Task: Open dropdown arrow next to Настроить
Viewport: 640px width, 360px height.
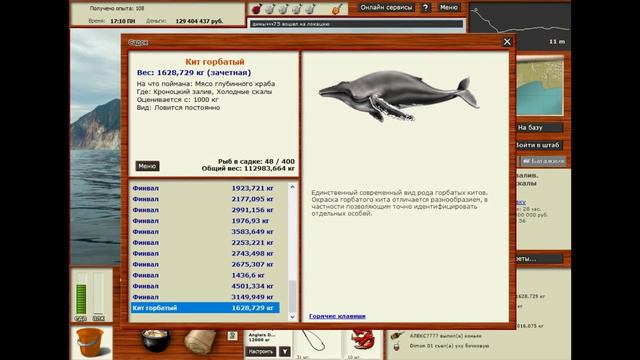Action: [285, 351]
